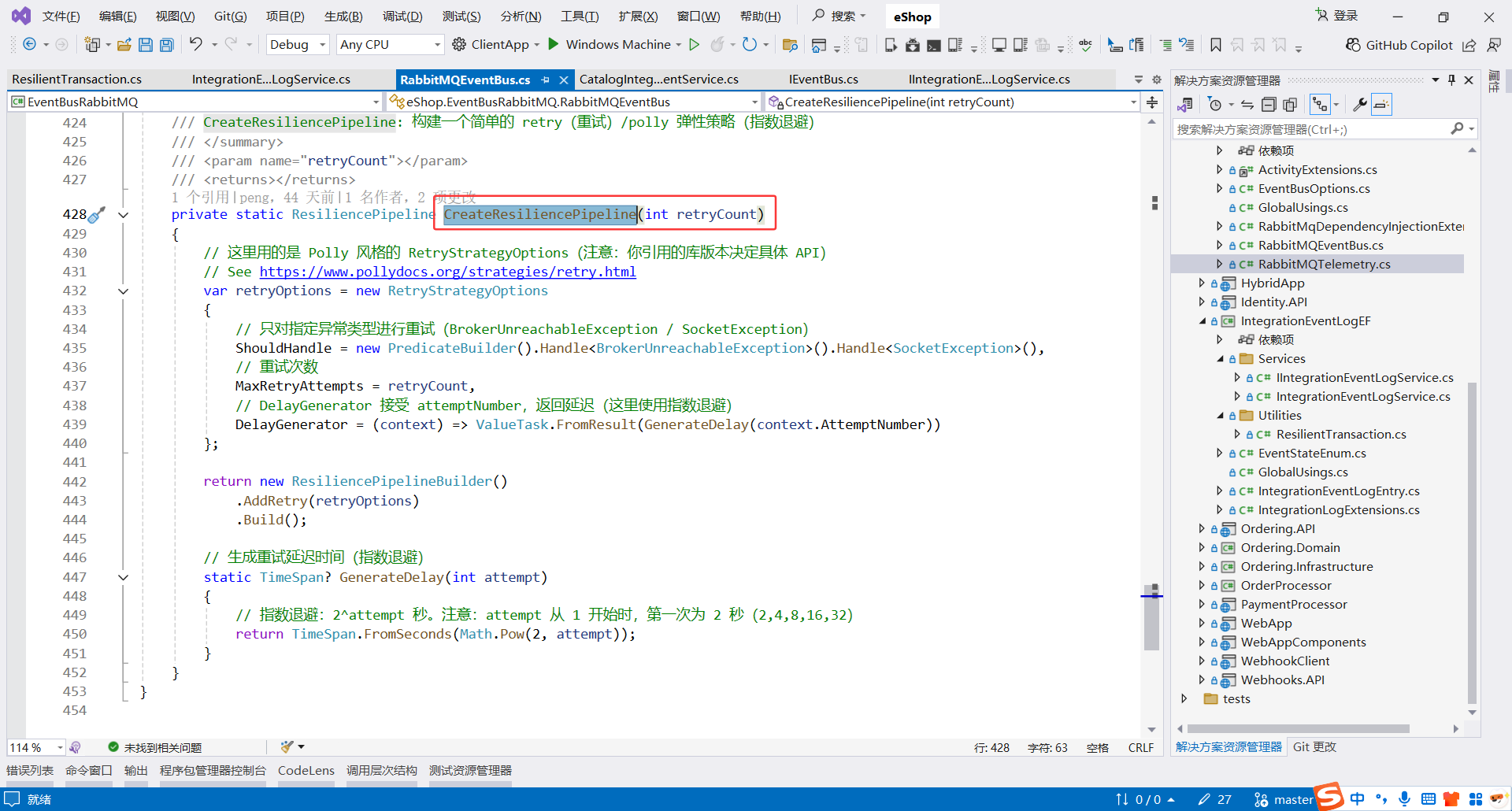Run spell checker with the abc icon
This screenshot has width=1512, height=811.
(x=1085, y=45)
